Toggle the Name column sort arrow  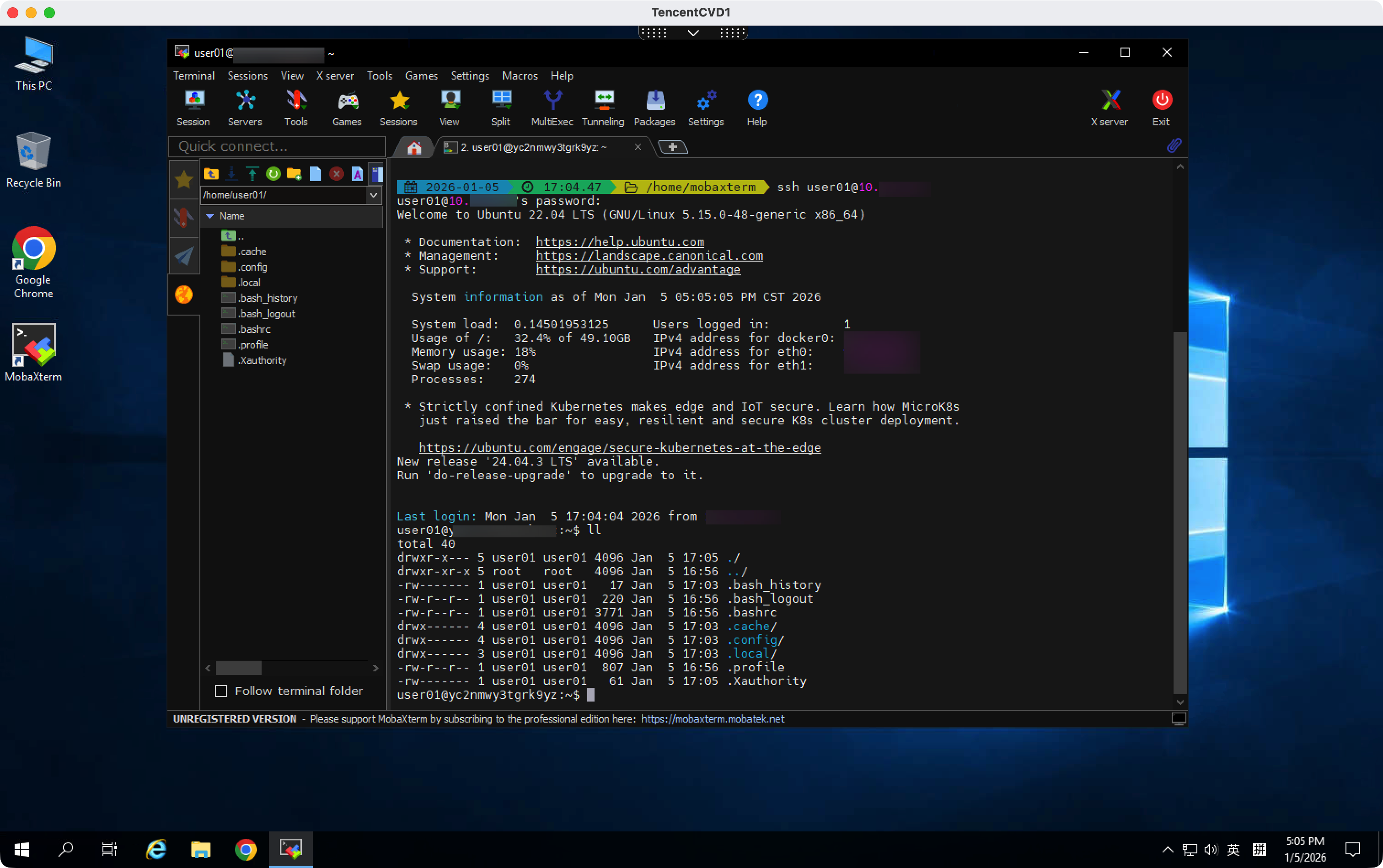[210, 216]
